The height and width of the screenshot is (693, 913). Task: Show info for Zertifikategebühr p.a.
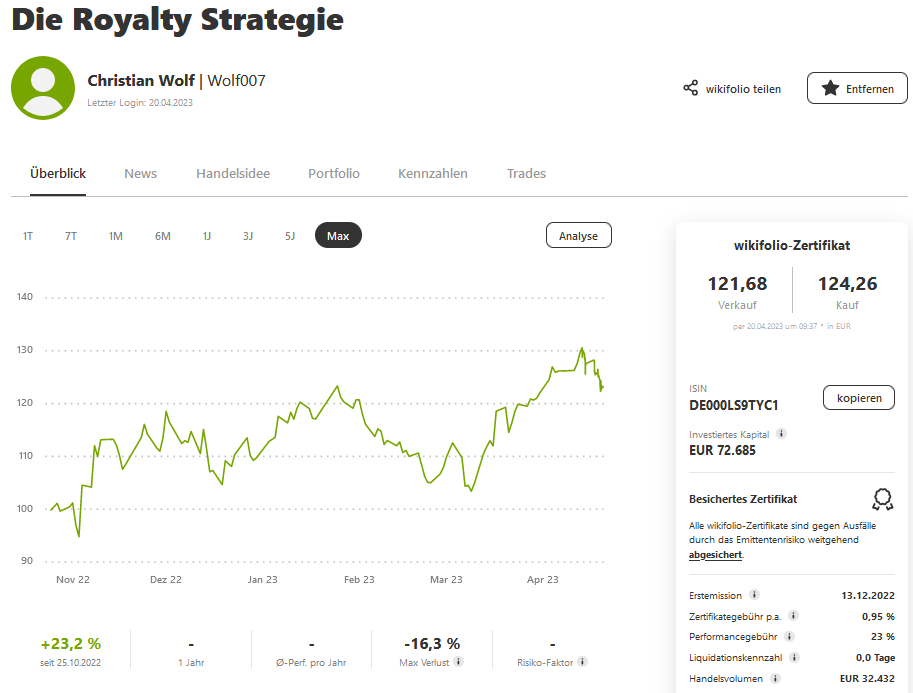click(x=793, y=616)
